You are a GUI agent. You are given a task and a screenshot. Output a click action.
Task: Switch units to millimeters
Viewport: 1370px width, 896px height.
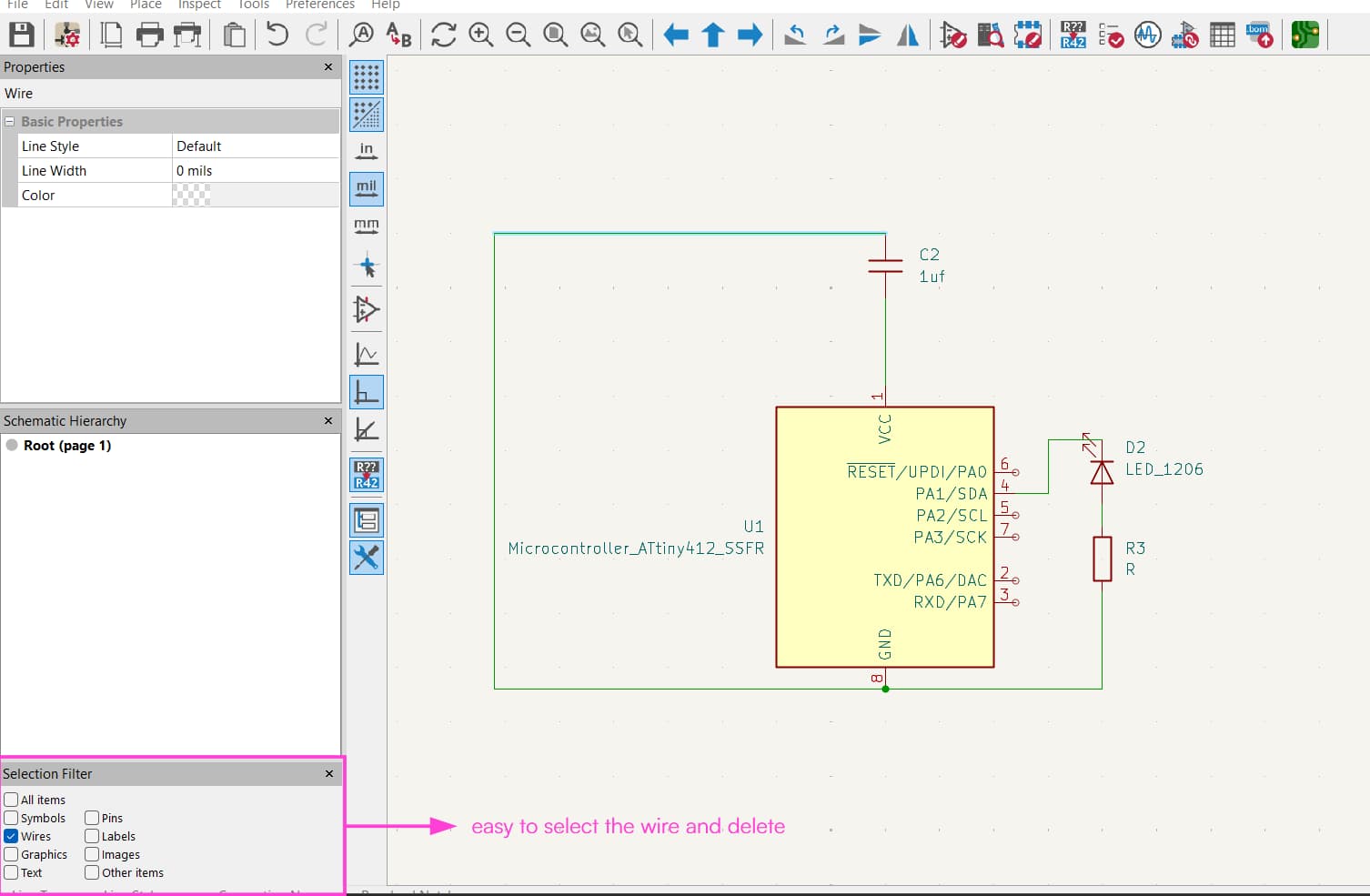point(366,226)
